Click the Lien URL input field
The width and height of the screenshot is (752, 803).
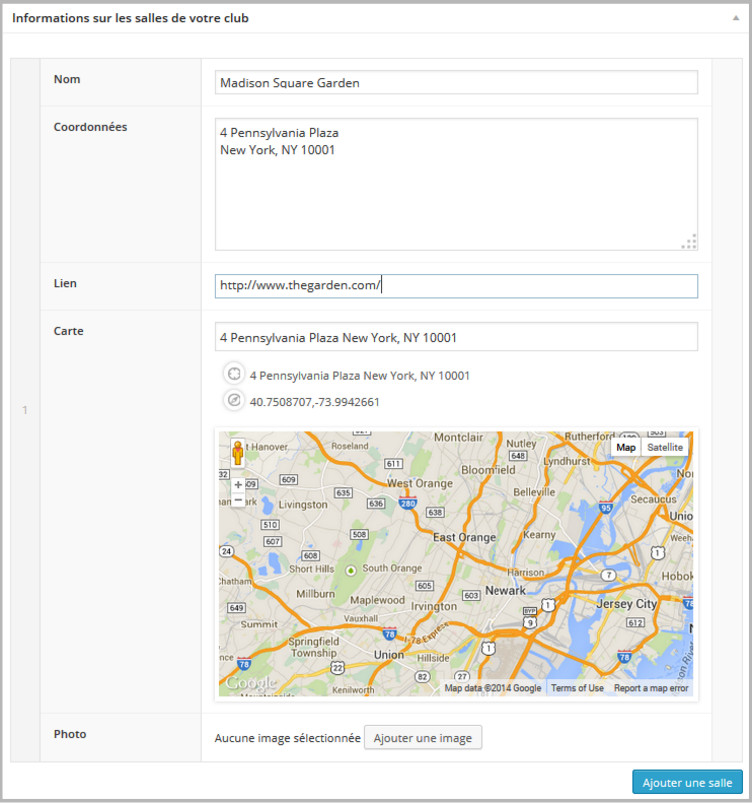click(x=456, y=286)
